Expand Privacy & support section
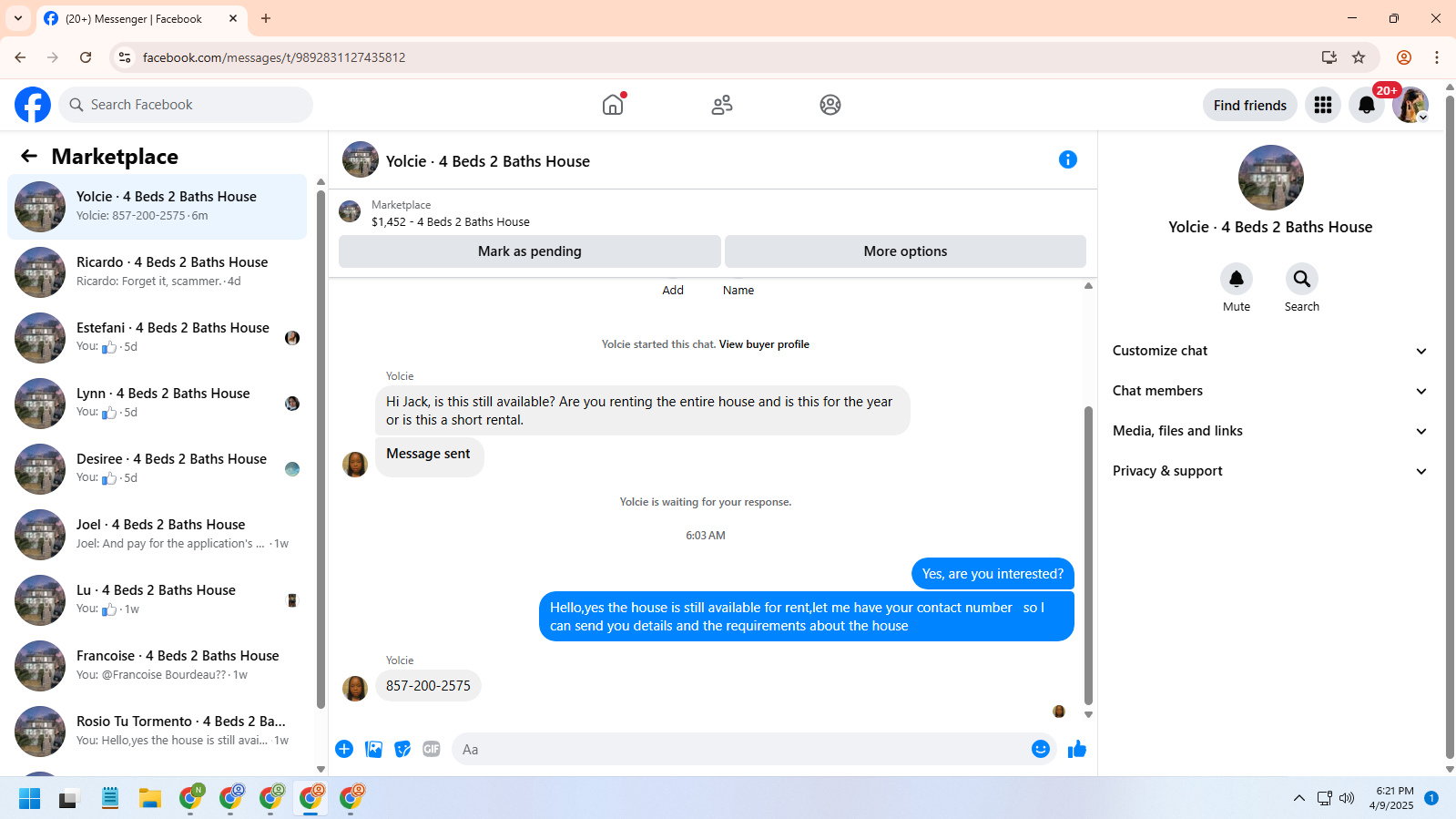The image size is (1456, 819). pos(1269,471)
